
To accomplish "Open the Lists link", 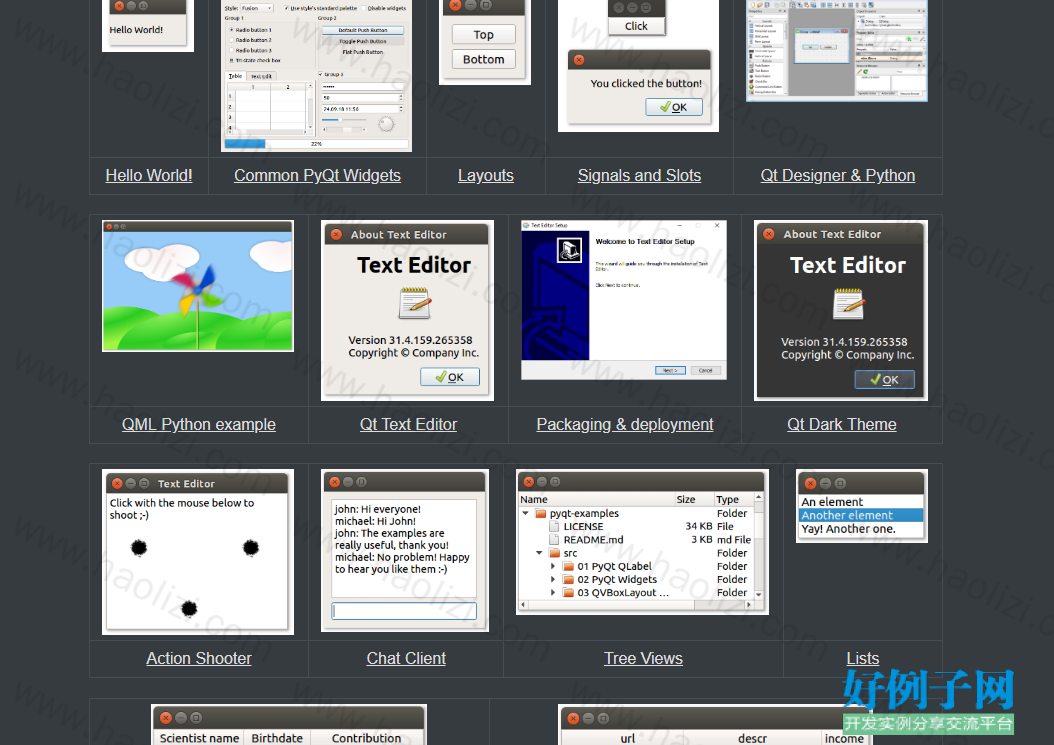I will click(x=862, y=658).
